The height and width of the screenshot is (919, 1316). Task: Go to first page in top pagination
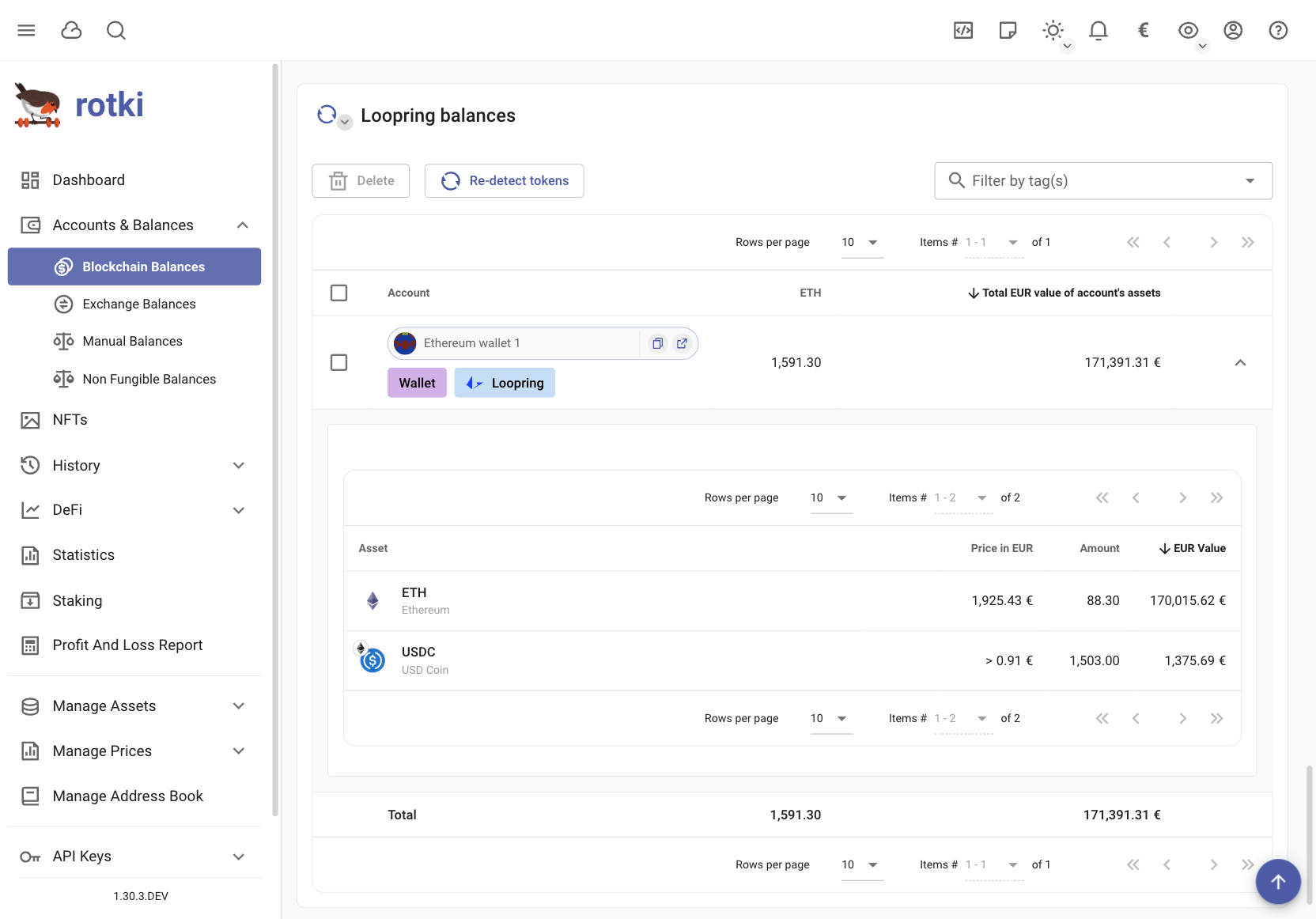[x=1133, y=242]
